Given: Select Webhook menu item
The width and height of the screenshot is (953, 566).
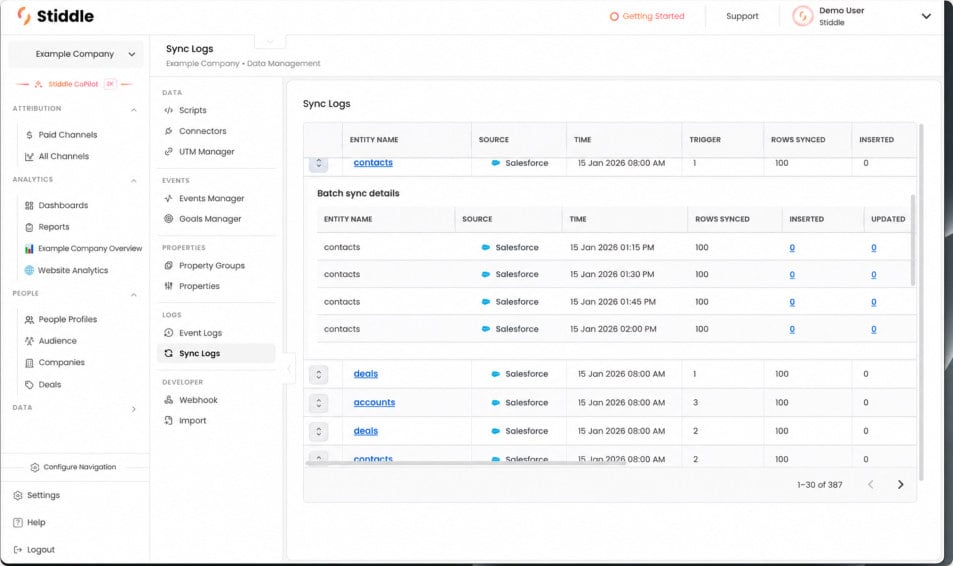Looking at the screenshot, I should 216,400.
